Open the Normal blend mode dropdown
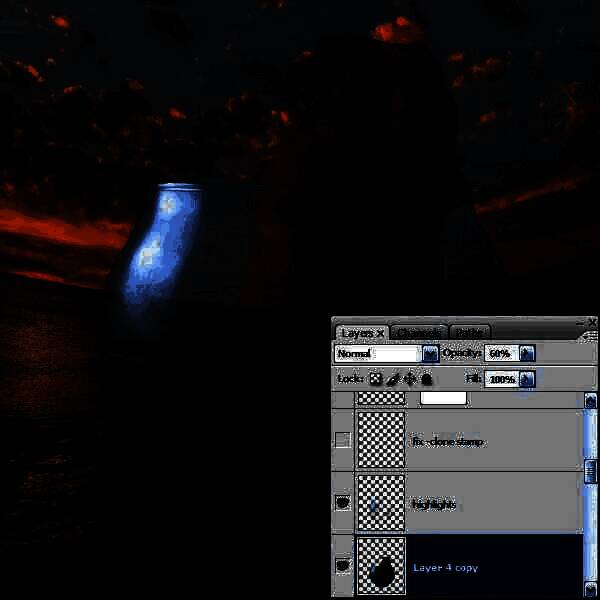 [x=430, y=354]
